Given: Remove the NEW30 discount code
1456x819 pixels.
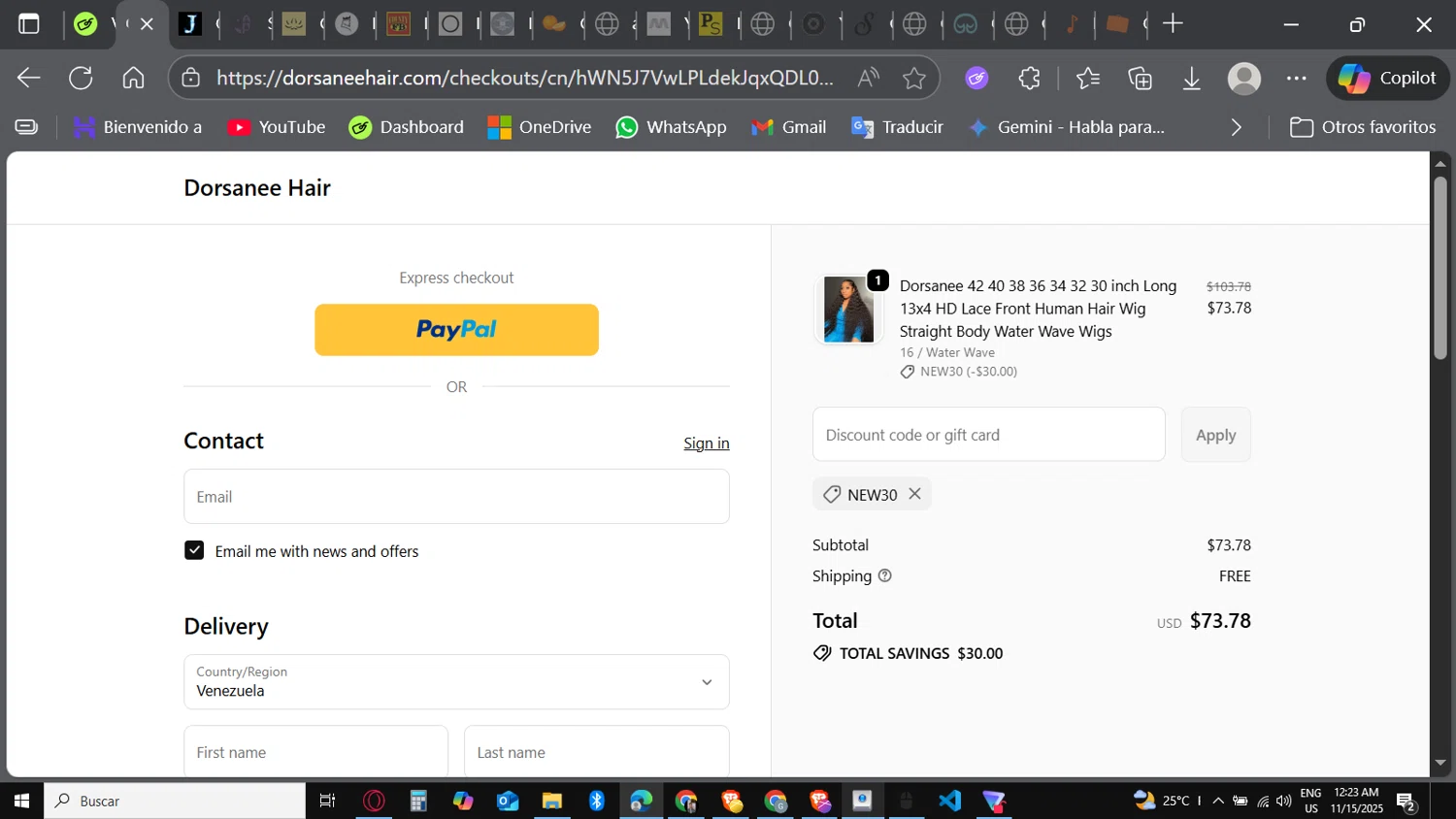Looking at the screenshot, I should tap(914, 494).
